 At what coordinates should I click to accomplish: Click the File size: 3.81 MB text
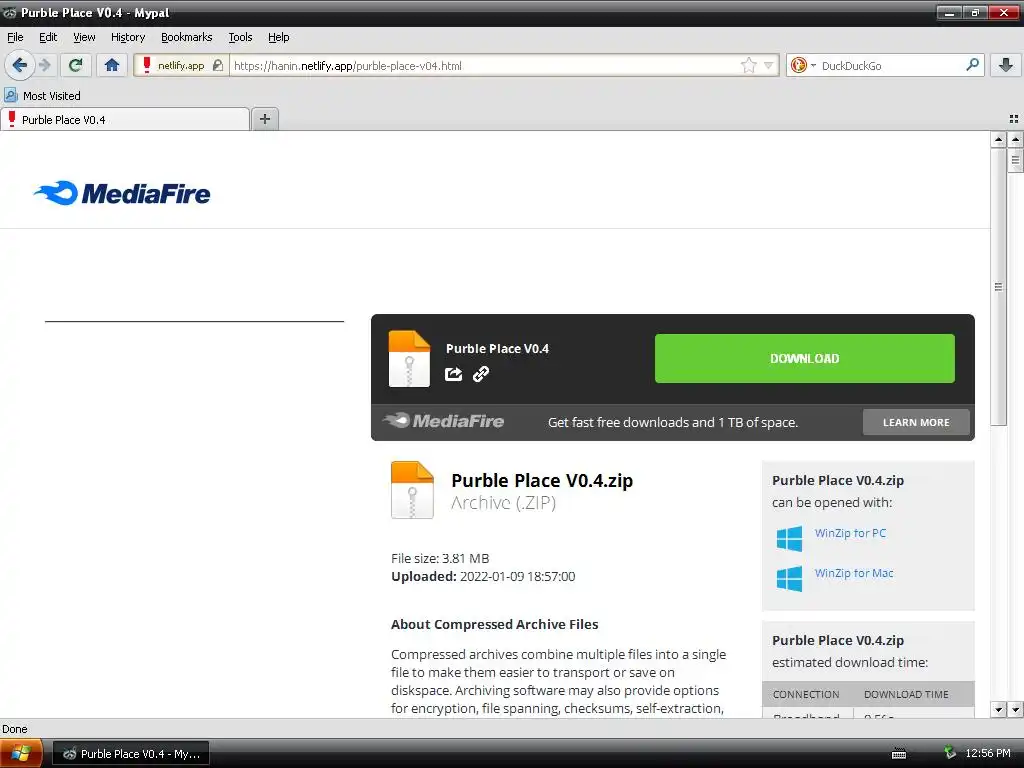click(x=440, y=558)
